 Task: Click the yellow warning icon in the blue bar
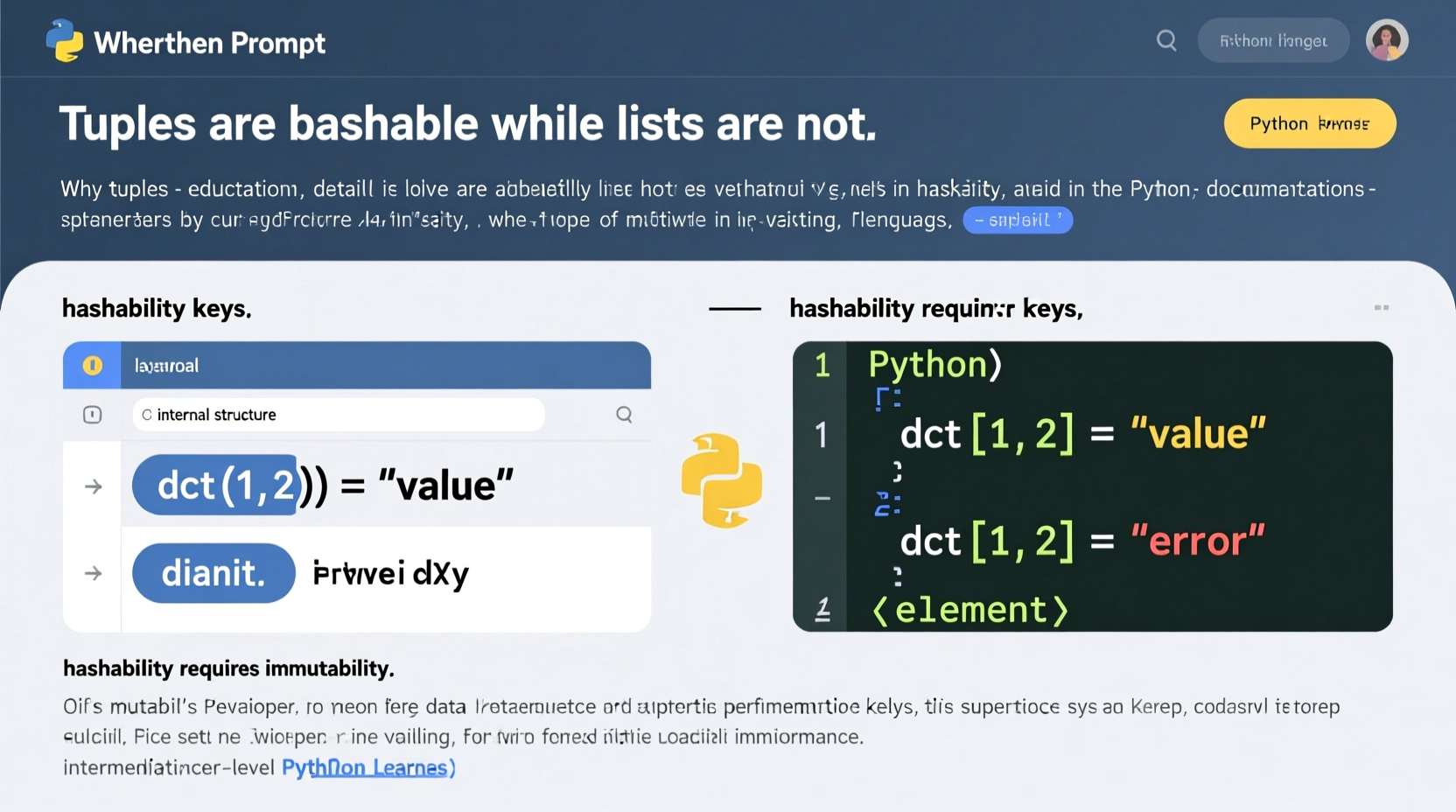click(92, 366)
